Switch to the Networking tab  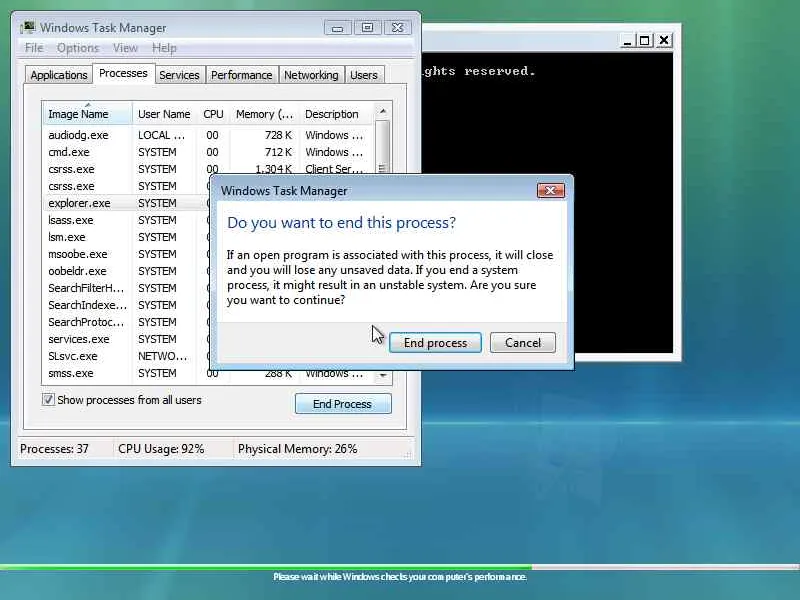311,75
